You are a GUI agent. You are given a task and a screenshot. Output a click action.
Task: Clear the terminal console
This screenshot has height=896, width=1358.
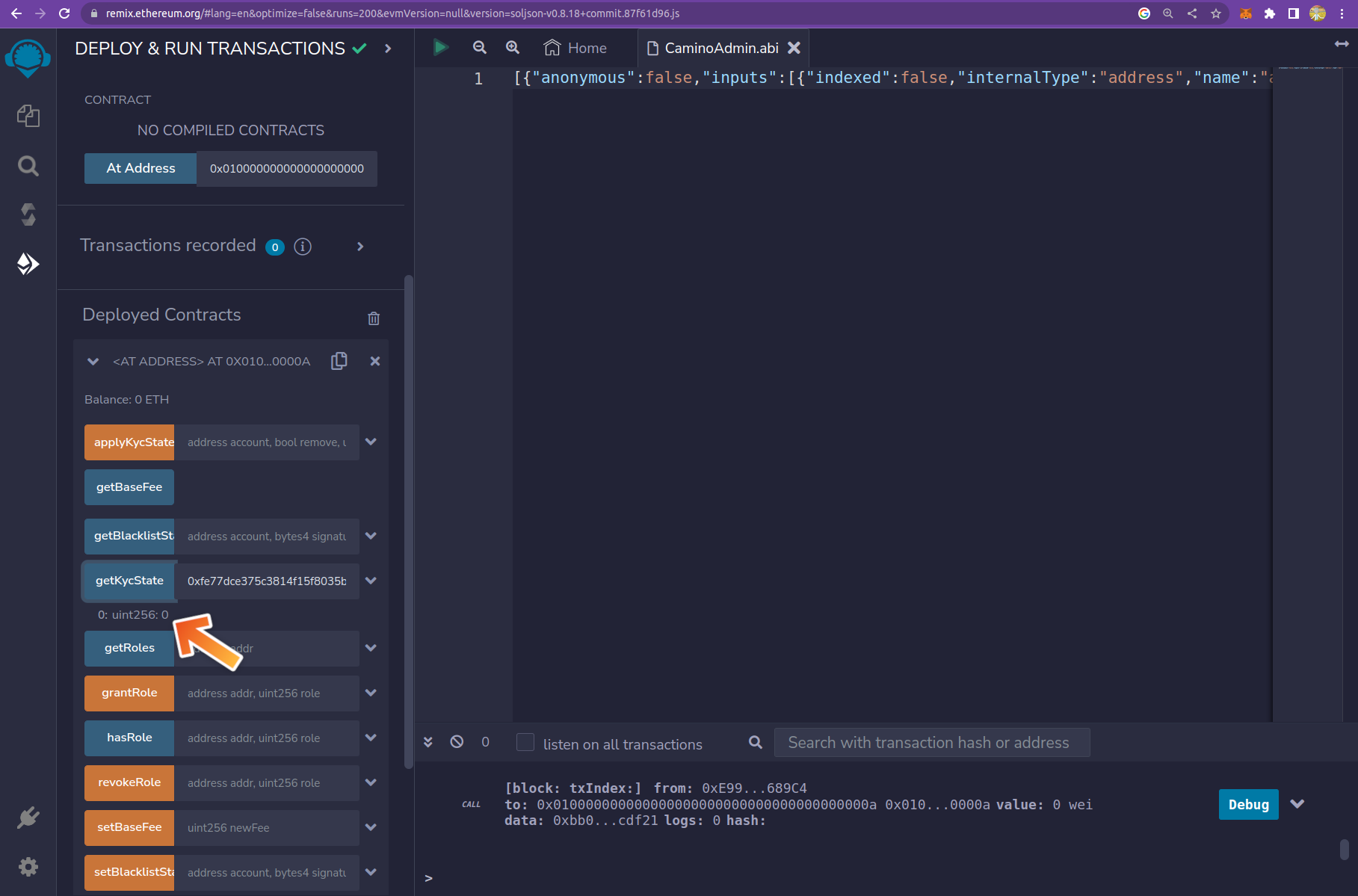[x=457, y=742]
